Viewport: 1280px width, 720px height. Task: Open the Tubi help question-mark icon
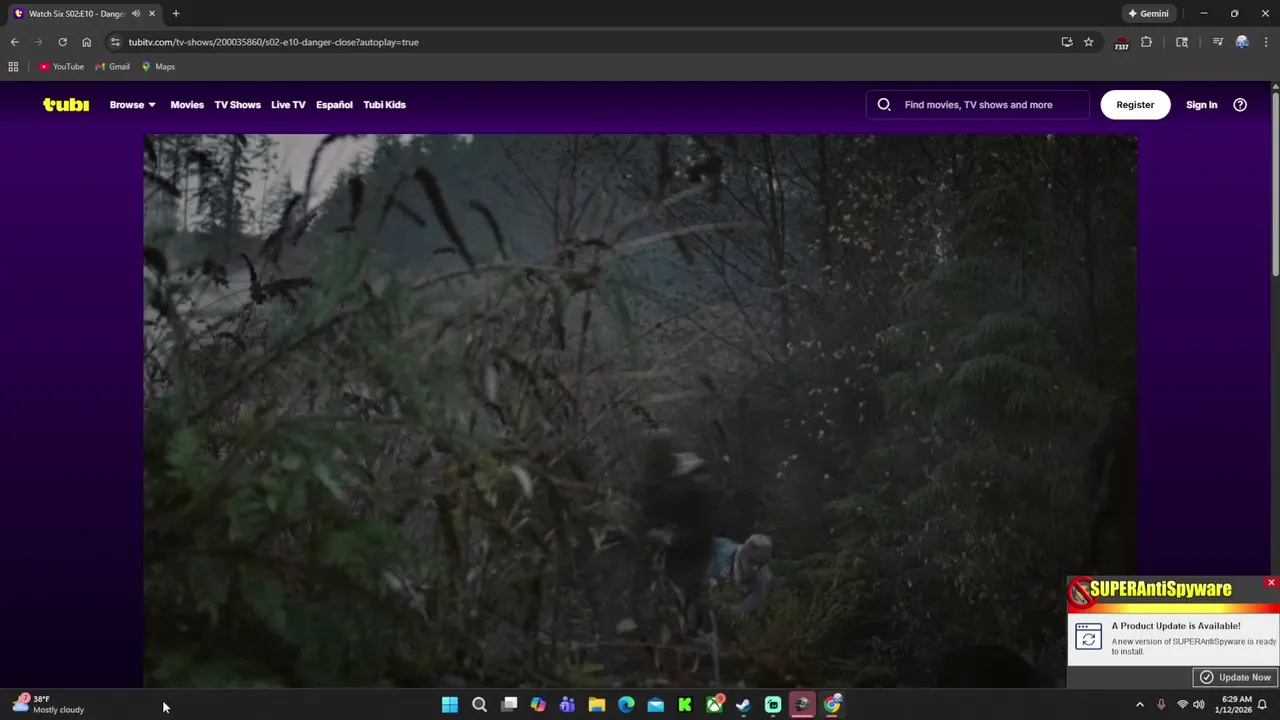click(1240, 104)
